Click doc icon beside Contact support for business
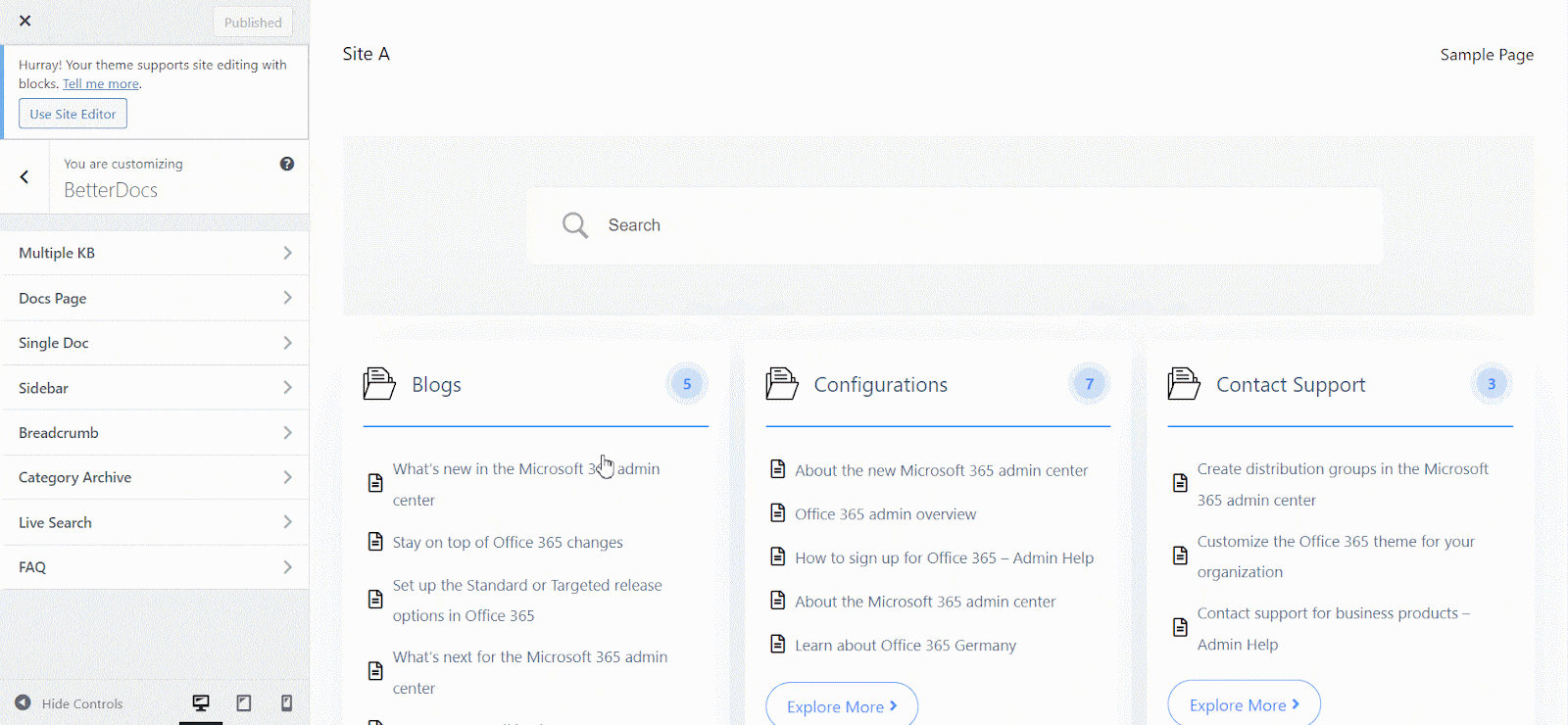The image size is (1568, 725). (1180, 628)
